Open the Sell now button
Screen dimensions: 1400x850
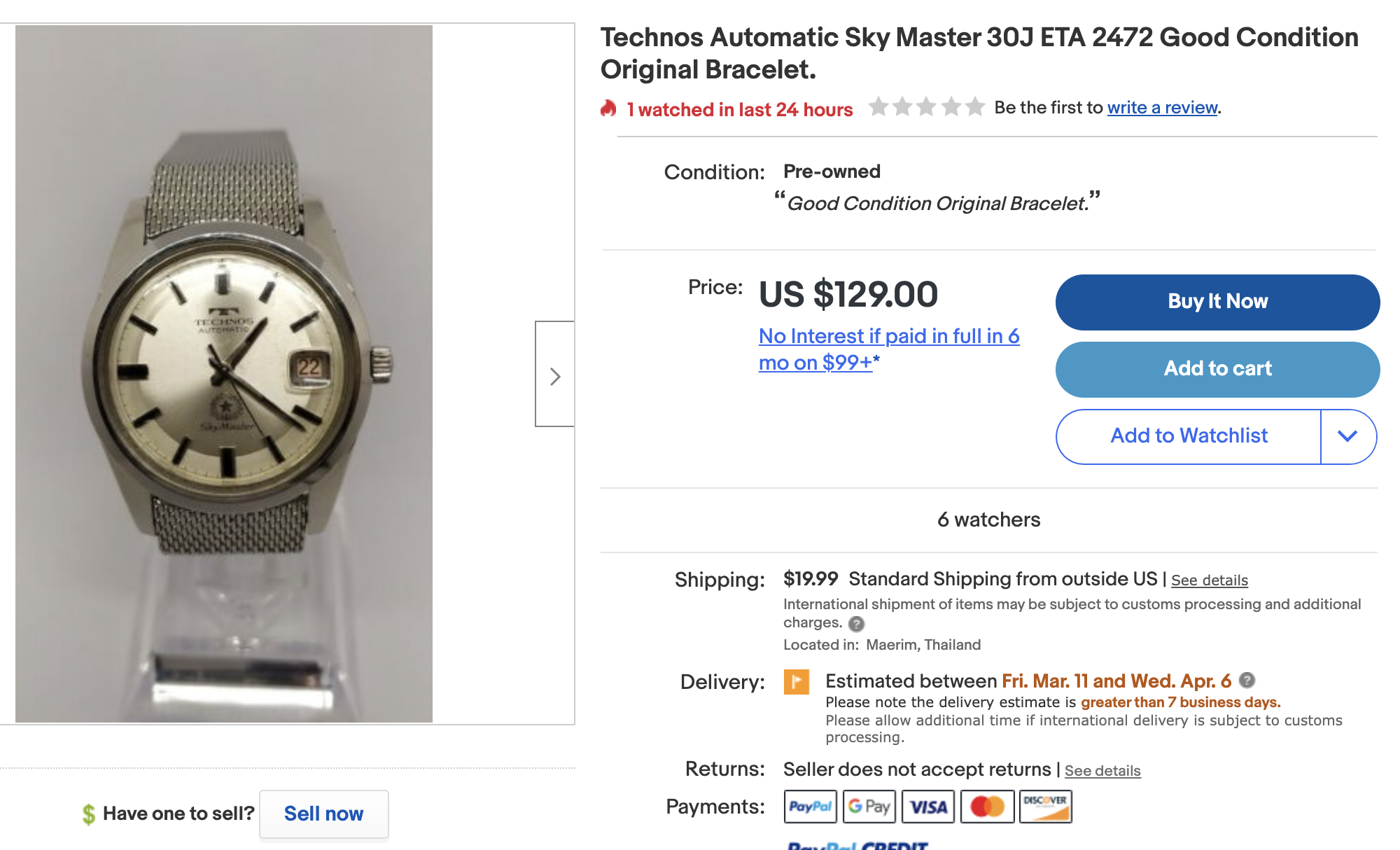click(x=323, y=814)
